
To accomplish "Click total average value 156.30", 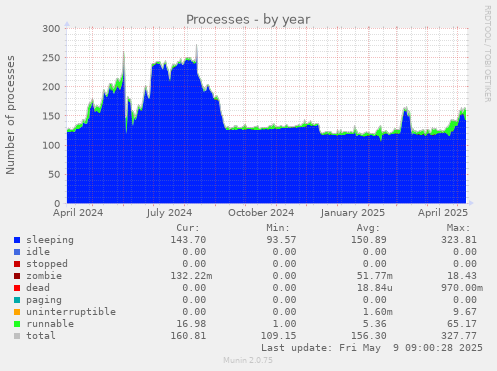I will pyautogui.click(x=369, y=336).
